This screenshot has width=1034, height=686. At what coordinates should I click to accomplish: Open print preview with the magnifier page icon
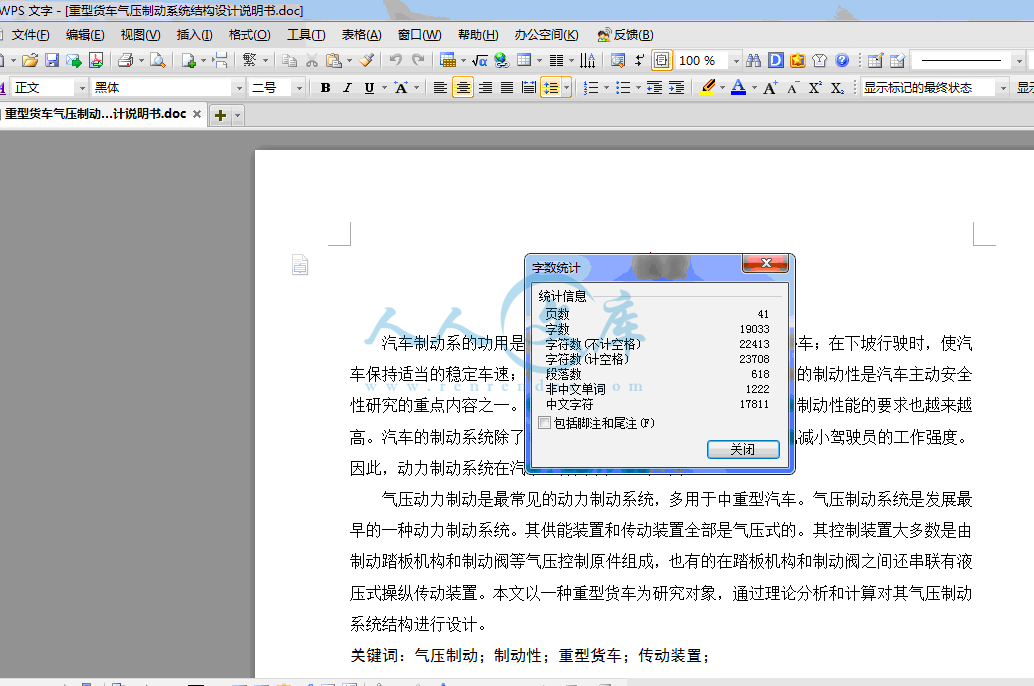click(158, 61)
